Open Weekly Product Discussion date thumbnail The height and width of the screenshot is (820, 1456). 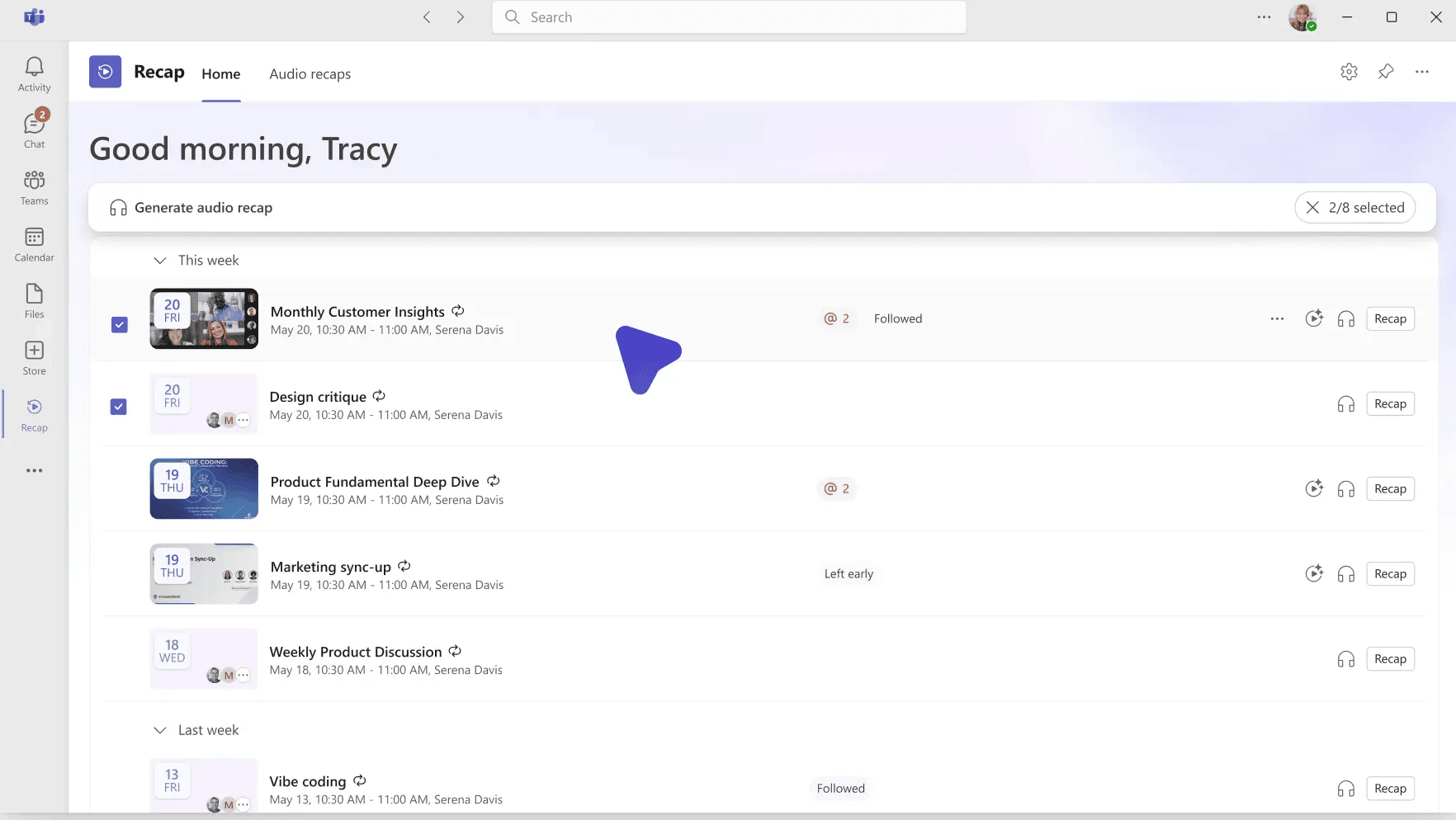click(204, 658)
